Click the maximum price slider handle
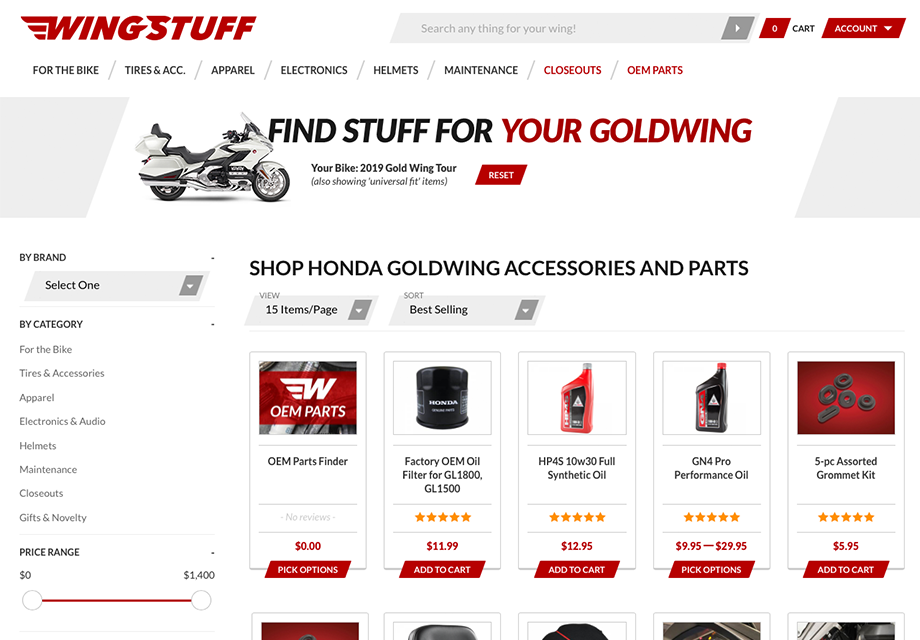The width and height of the screenshot is (920, 640). click(201, 600)
